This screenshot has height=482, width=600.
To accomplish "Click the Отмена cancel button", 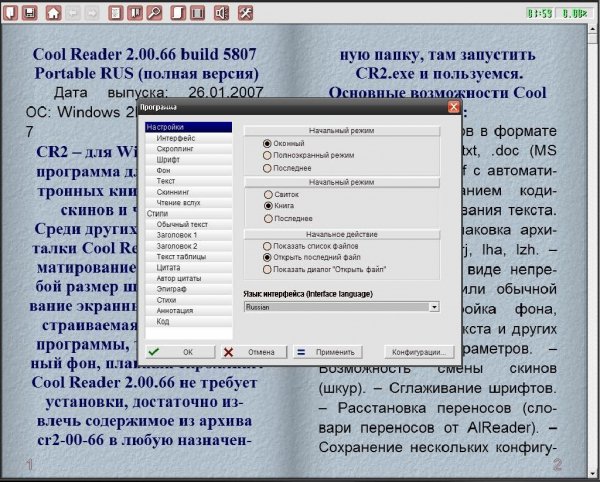I will point(253,352).
